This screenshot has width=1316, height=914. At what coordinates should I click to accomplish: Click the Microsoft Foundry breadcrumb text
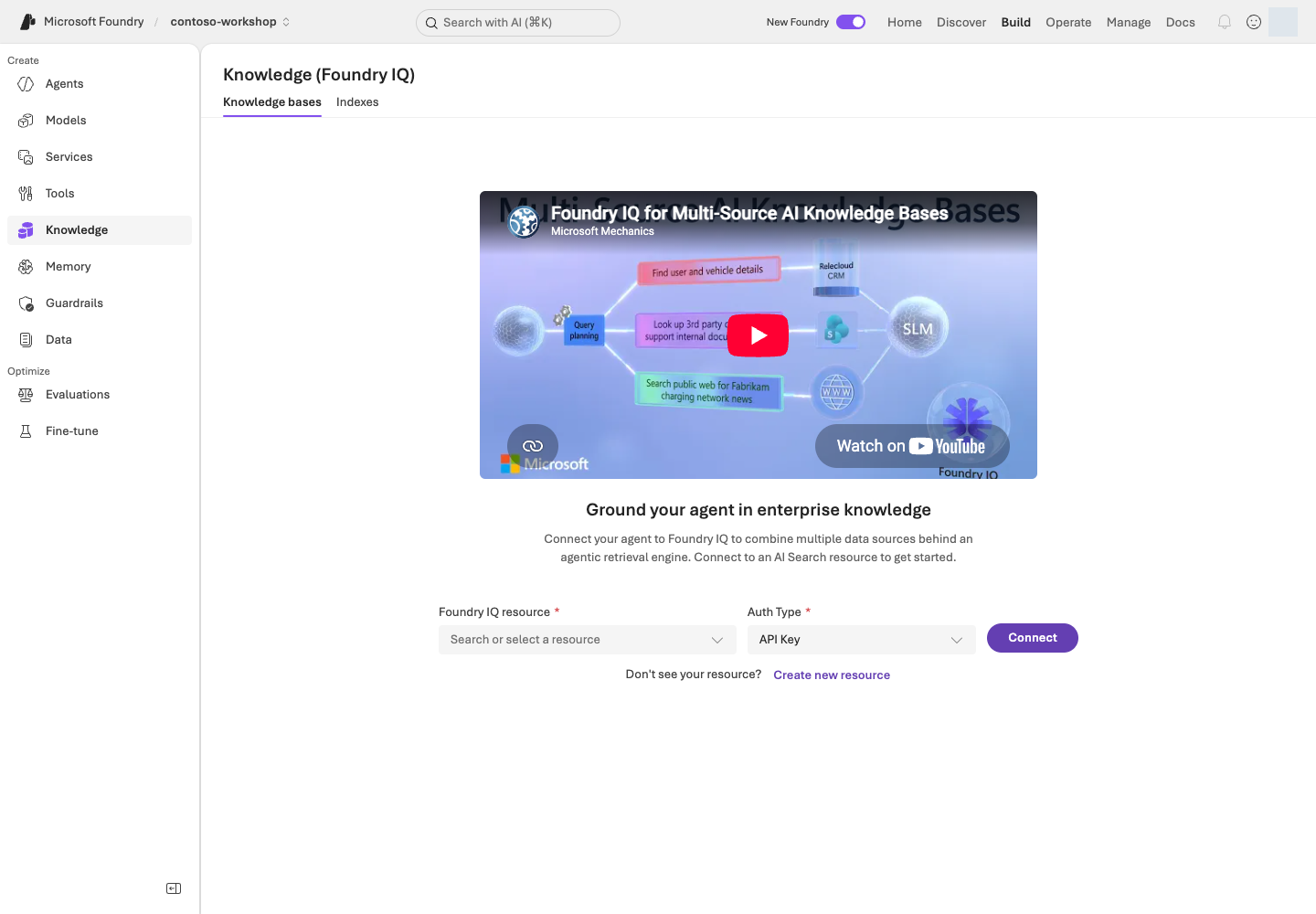[x=94, y=22]
